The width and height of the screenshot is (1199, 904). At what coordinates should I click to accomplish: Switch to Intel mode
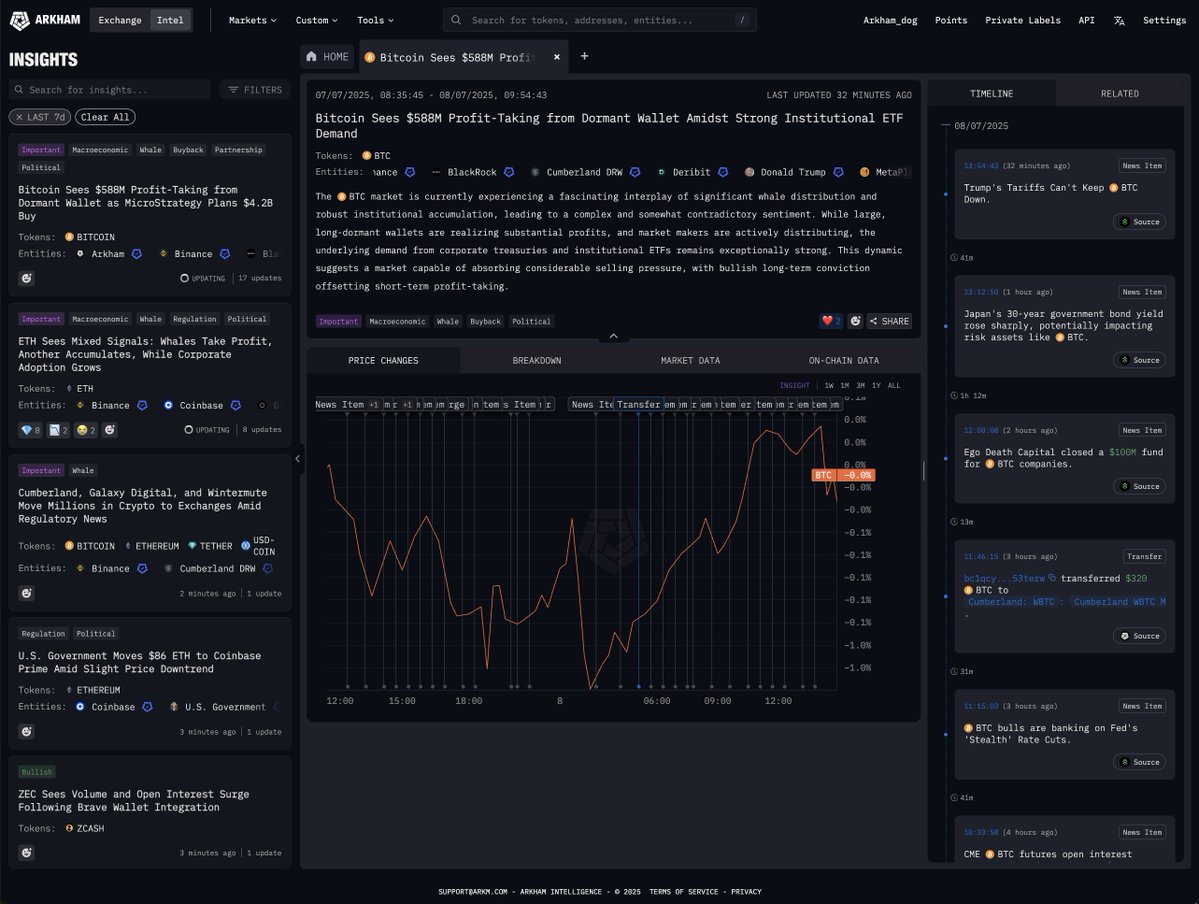pos(170,20)
